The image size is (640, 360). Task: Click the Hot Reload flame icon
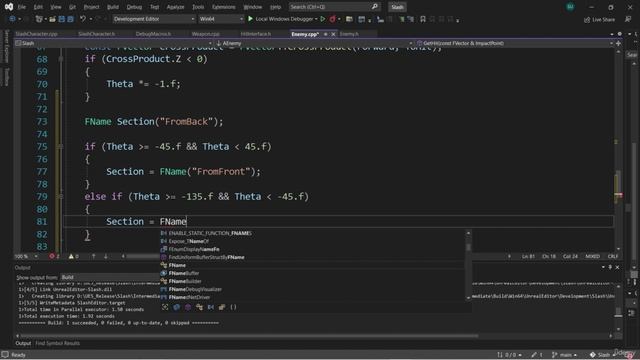click(333, 19)
